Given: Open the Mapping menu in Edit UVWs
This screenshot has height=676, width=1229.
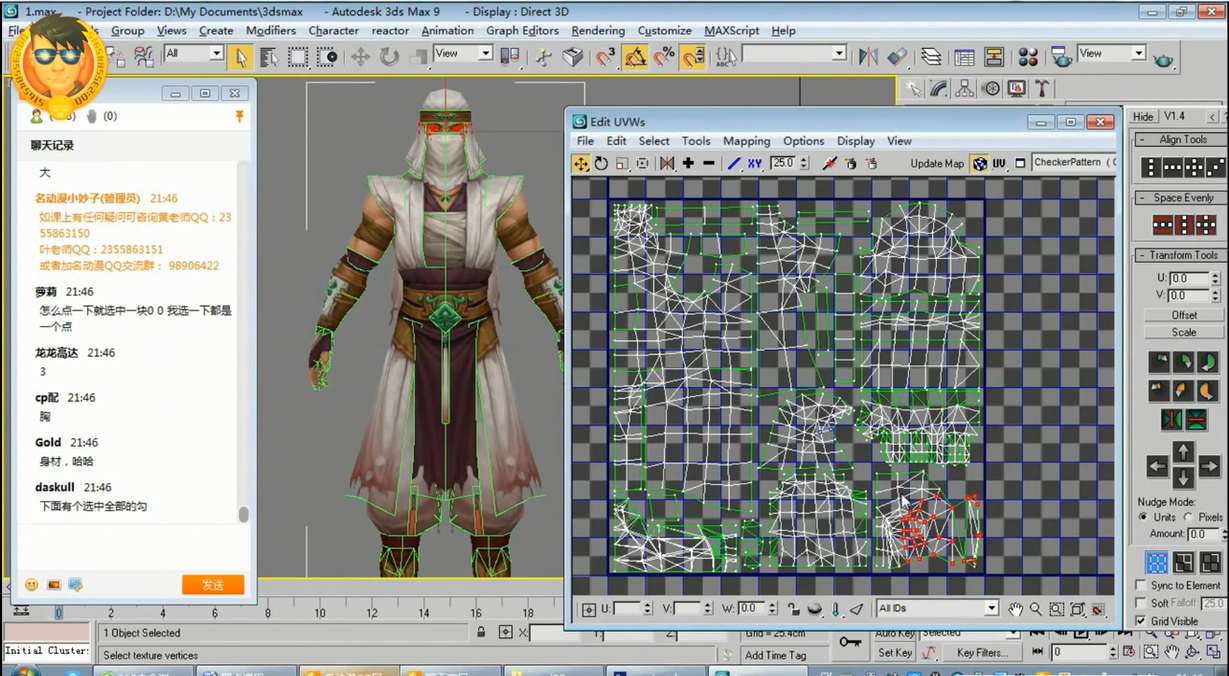Looking at the screenshot, I should coord(747,141).
